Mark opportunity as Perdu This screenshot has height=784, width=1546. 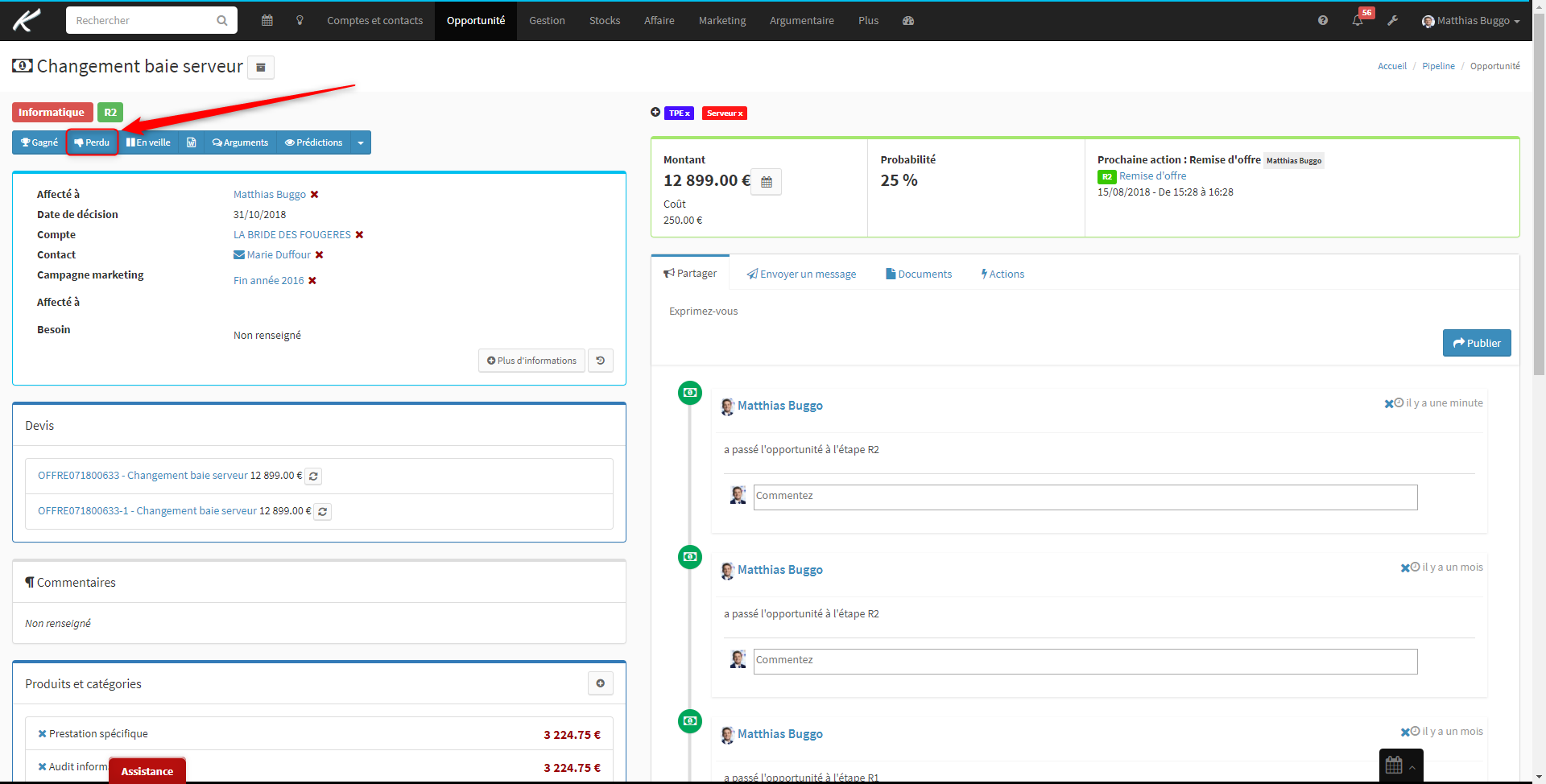point(92,142)
